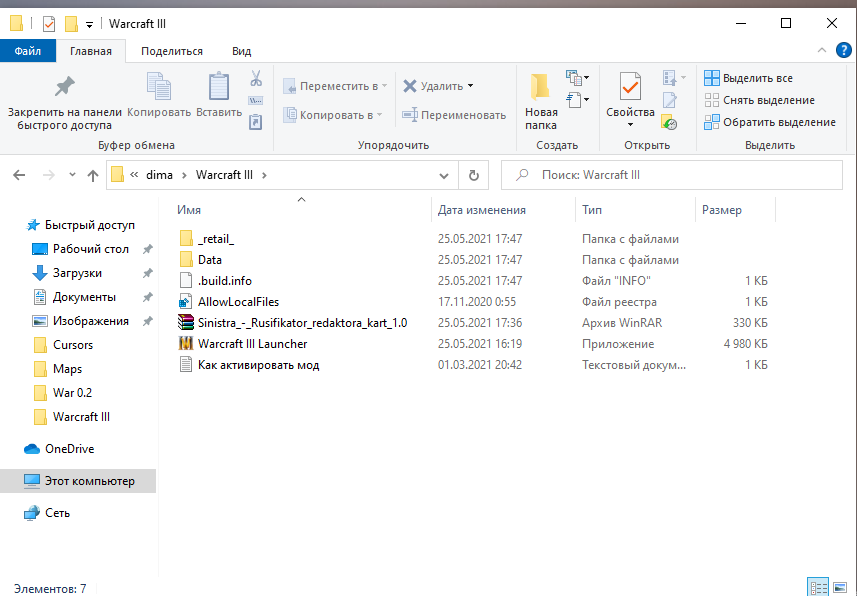Click the paste shortcut icon
Screen dimensions: 857x596
256,121
